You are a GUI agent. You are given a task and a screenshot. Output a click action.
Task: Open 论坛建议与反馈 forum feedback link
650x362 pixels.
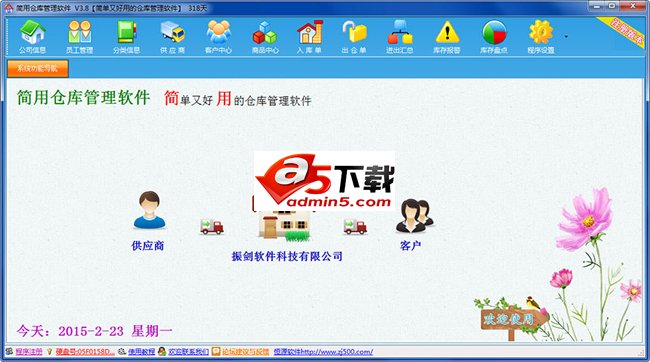click(x=245, y=352)
